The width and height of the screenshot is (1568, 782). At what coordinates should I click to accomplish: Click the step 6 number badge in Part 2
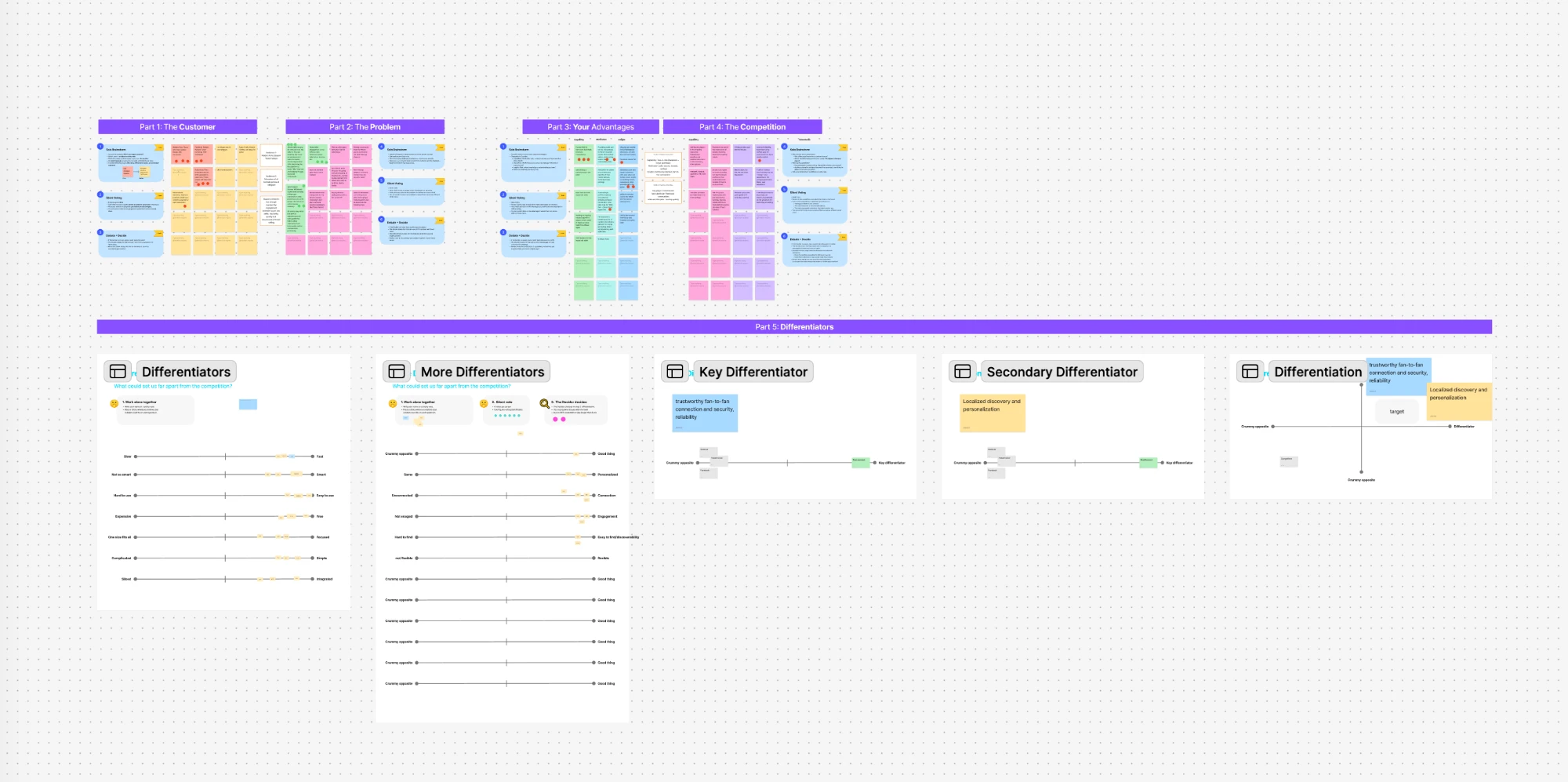point(382,220)
